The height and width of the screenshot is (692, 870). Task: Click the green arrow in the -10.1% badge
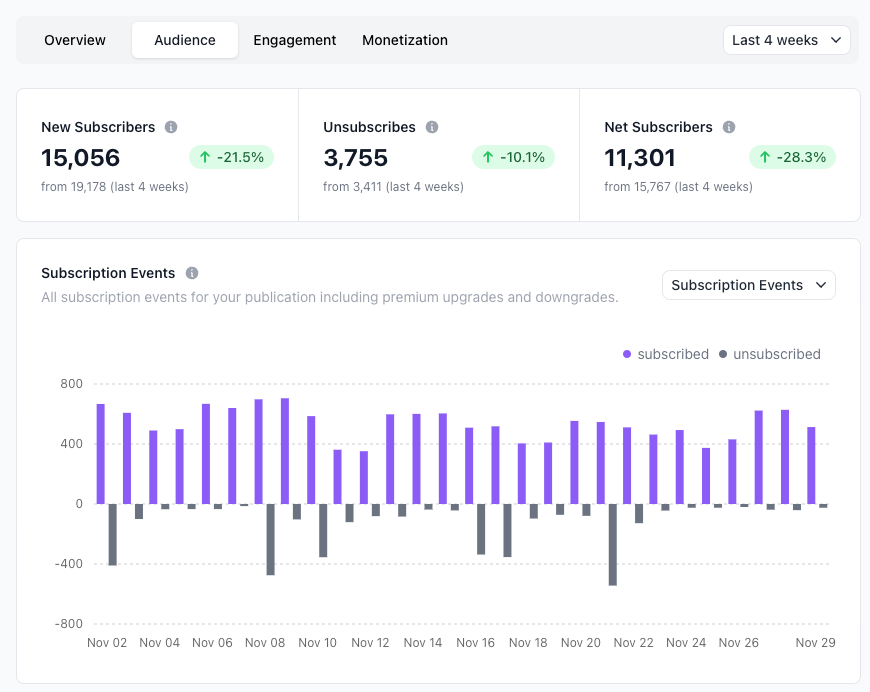pos(488,157)
